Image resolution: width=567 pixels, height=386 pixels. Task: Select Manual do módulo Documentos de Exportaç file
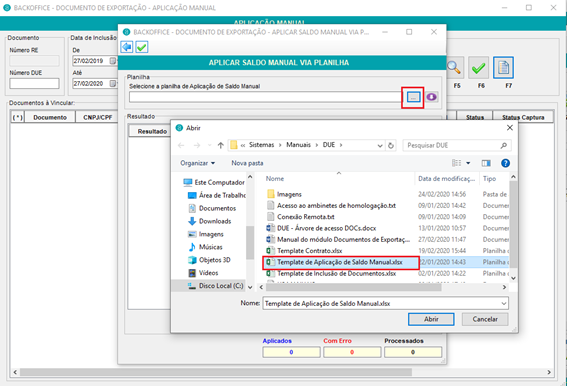pos(338,239)
